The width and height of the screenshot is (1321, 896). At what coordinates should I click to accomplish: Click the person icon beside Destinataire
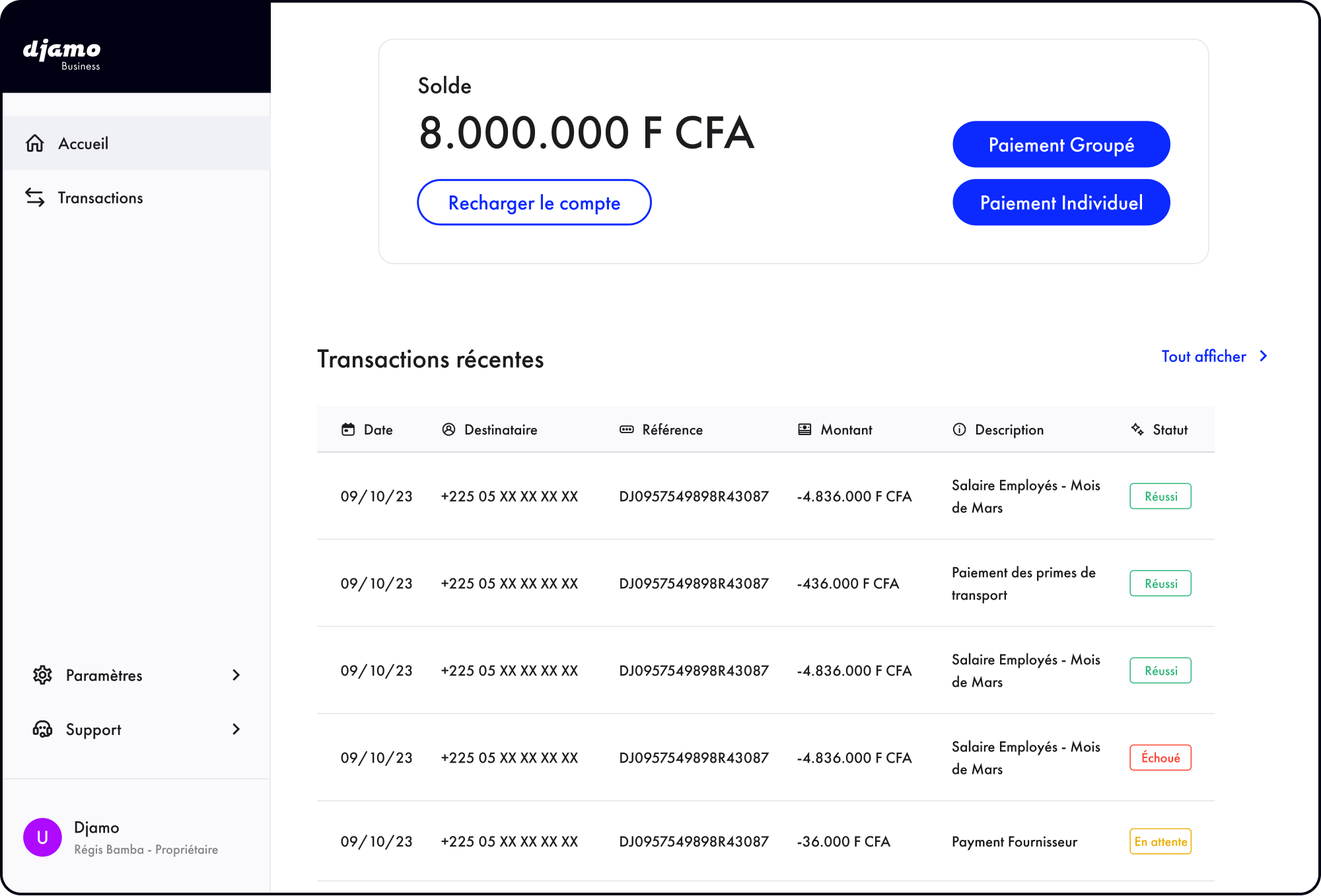click(x=448, y=430)
